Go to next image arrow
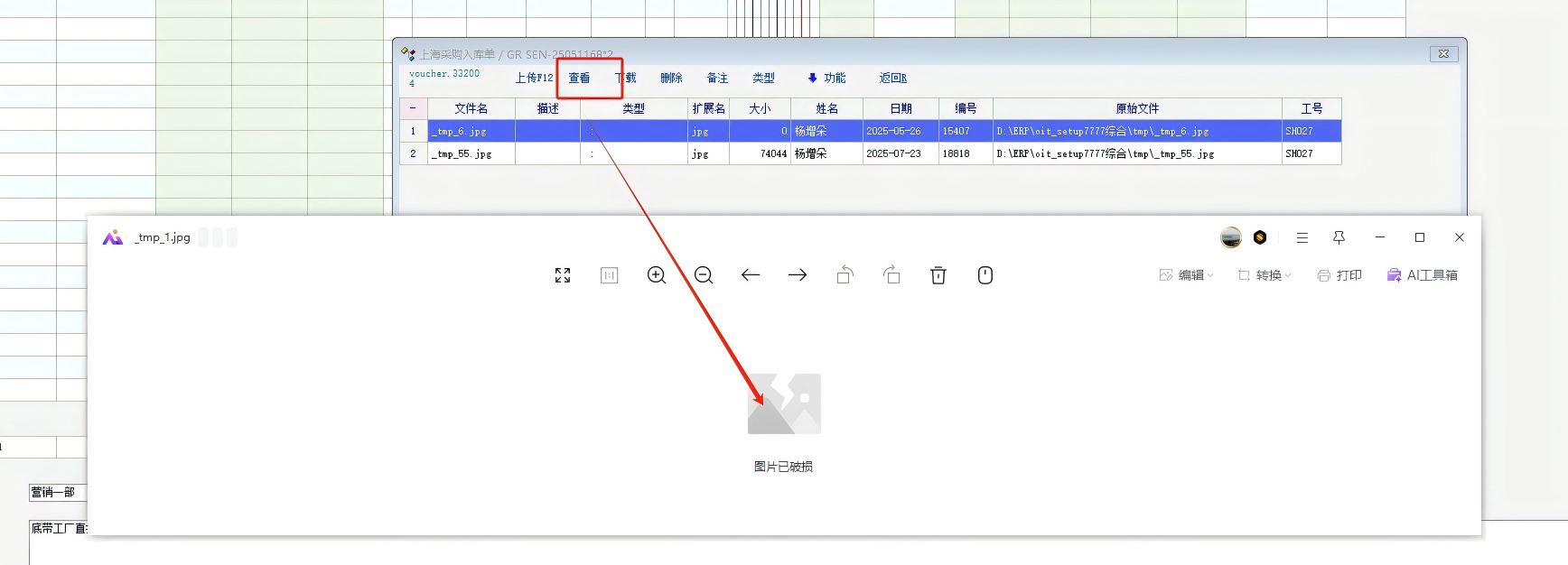This screenshot has width=1568, height=565. tap(798, 275)
